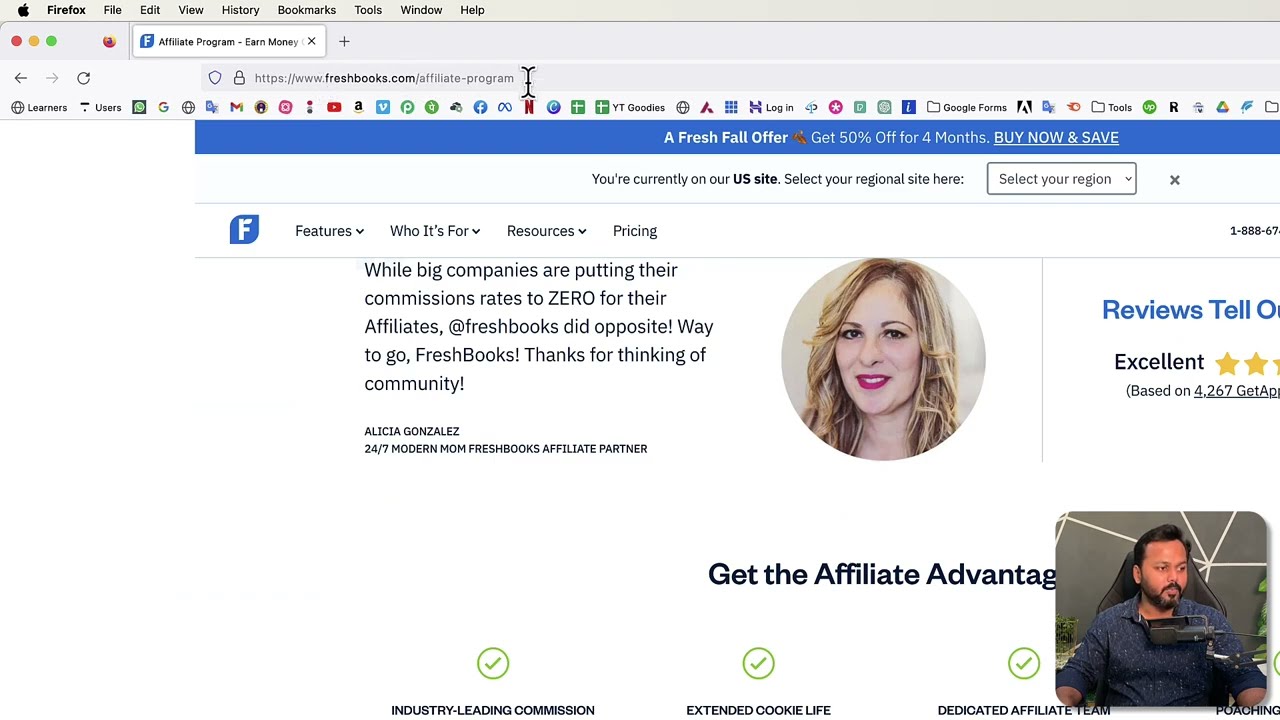Open the Window menu
Image resolution: width=1280 pixels, height=720 pixels.
[x=421, y=10]
